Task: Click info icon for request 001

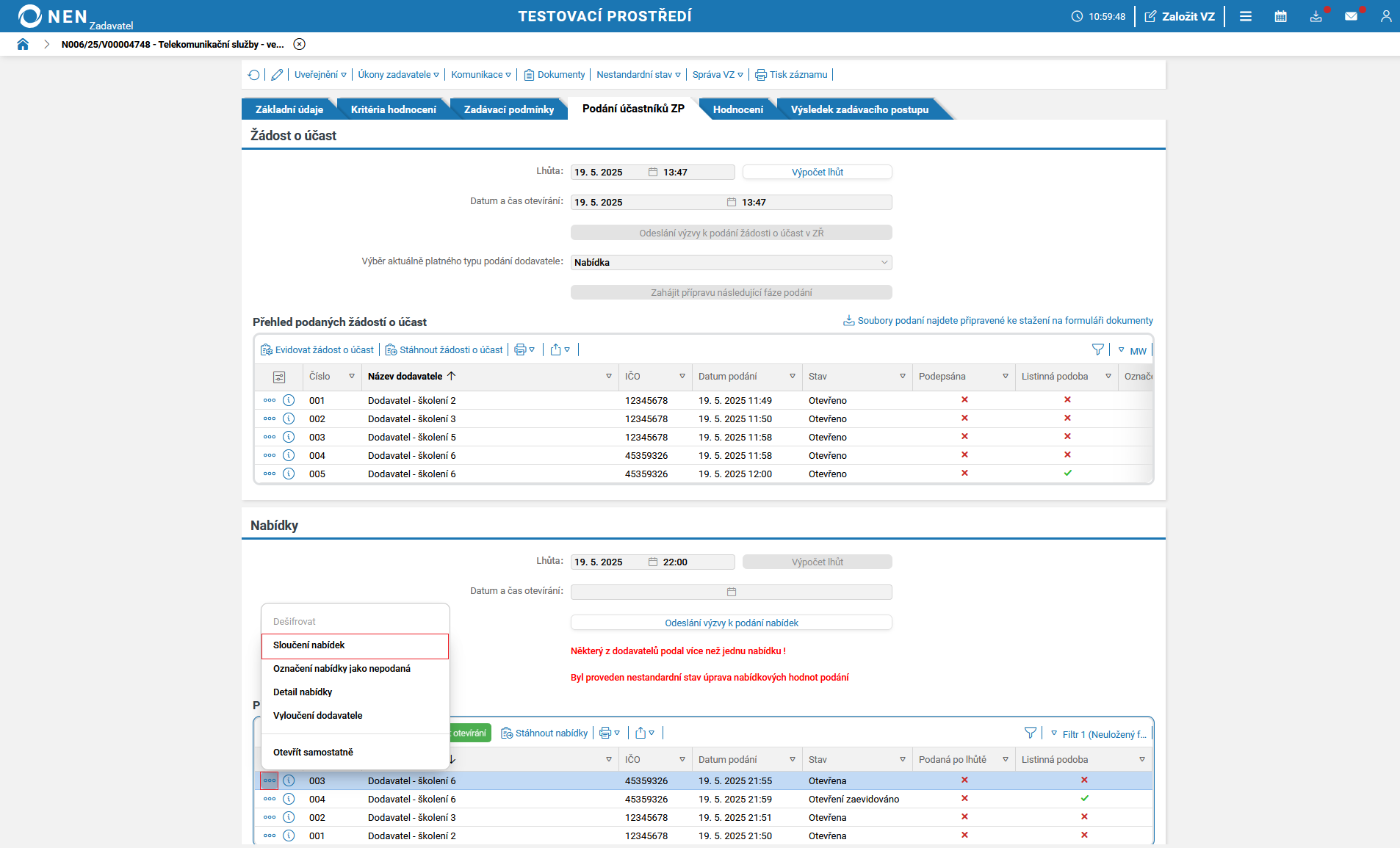Action: 289,400
